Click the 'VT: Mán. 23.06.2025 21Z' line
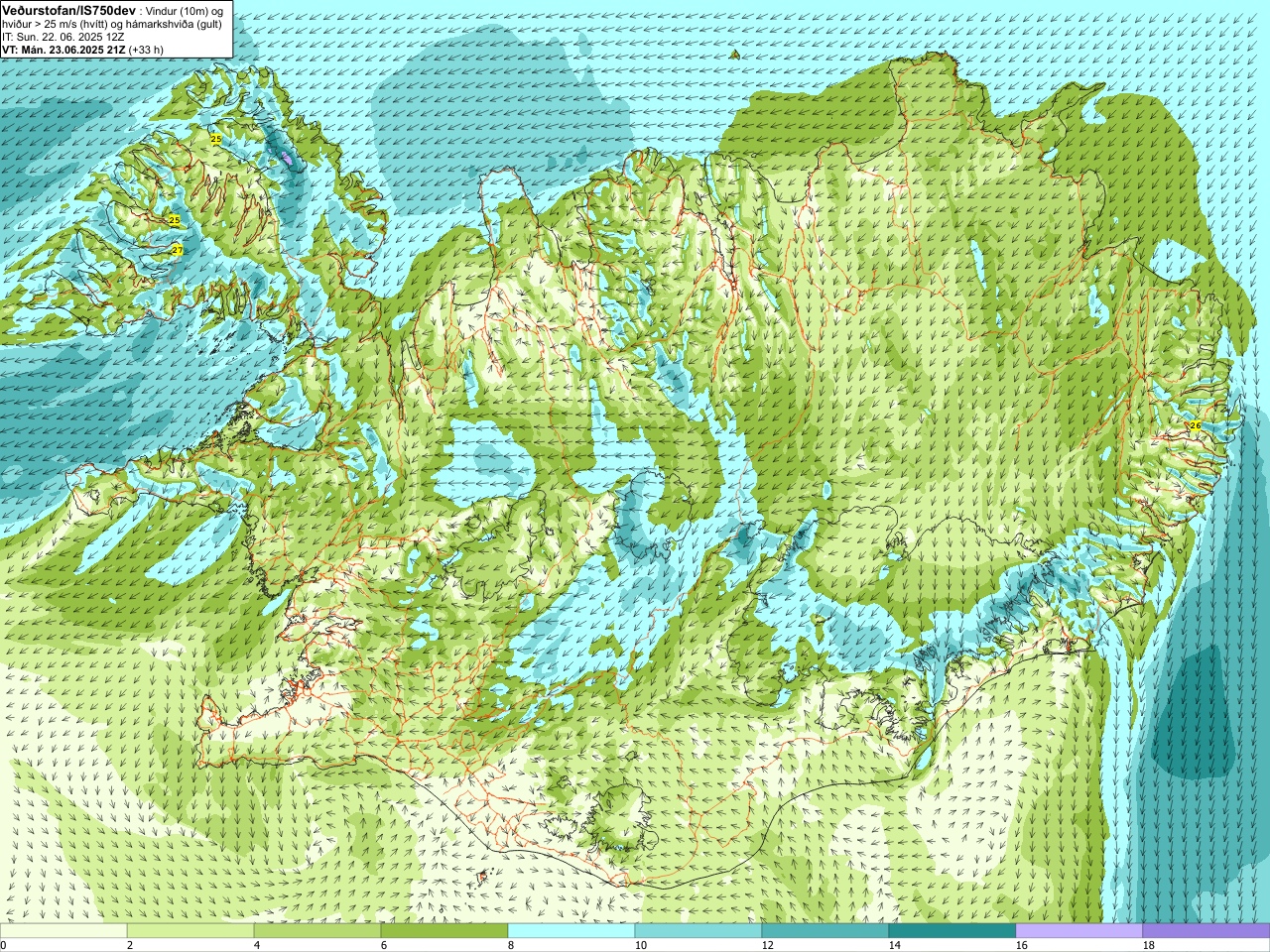Screen dimensions: 1270x952 63,50
